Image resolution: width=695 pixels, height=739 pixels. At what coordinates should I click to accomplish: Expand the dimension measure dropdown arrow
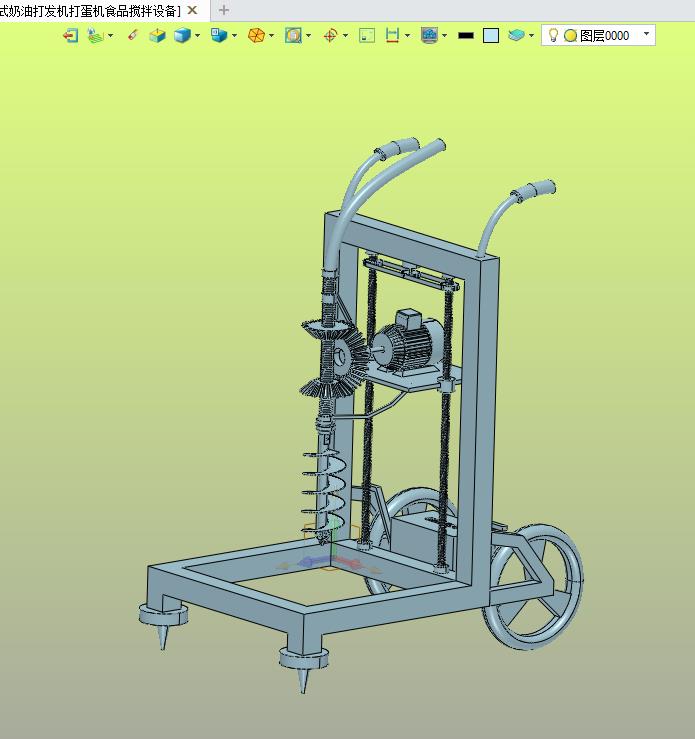click(408, 35)
